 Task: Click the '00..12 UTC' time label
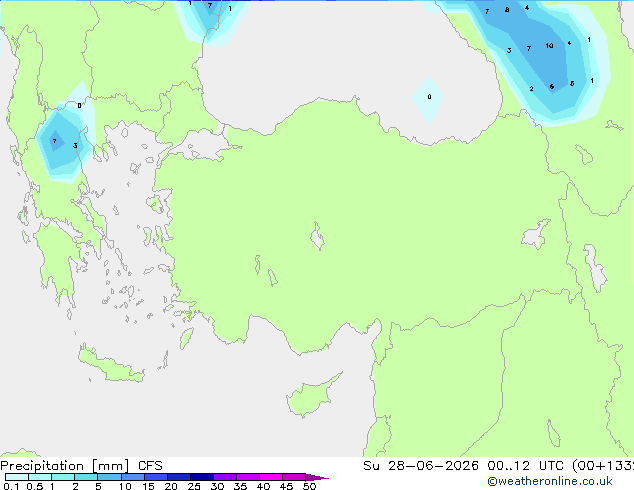point(526,466)
